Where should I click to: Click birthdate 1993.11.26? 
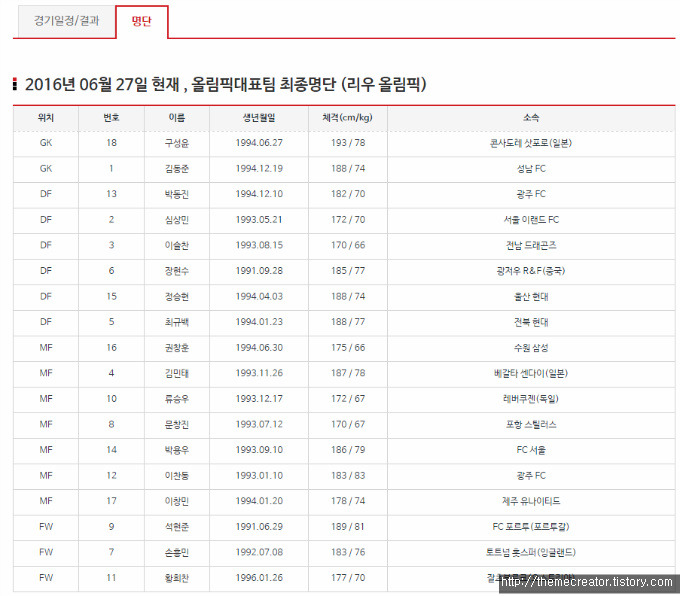tap(259, 373)
